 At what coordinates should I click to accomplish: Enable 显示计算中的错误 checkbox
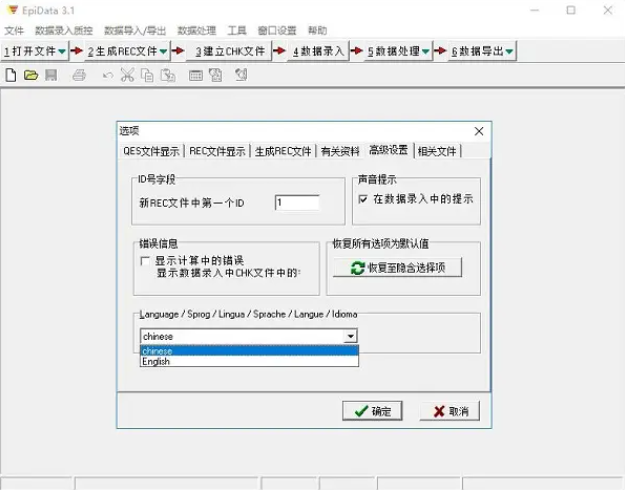point(146,260)
